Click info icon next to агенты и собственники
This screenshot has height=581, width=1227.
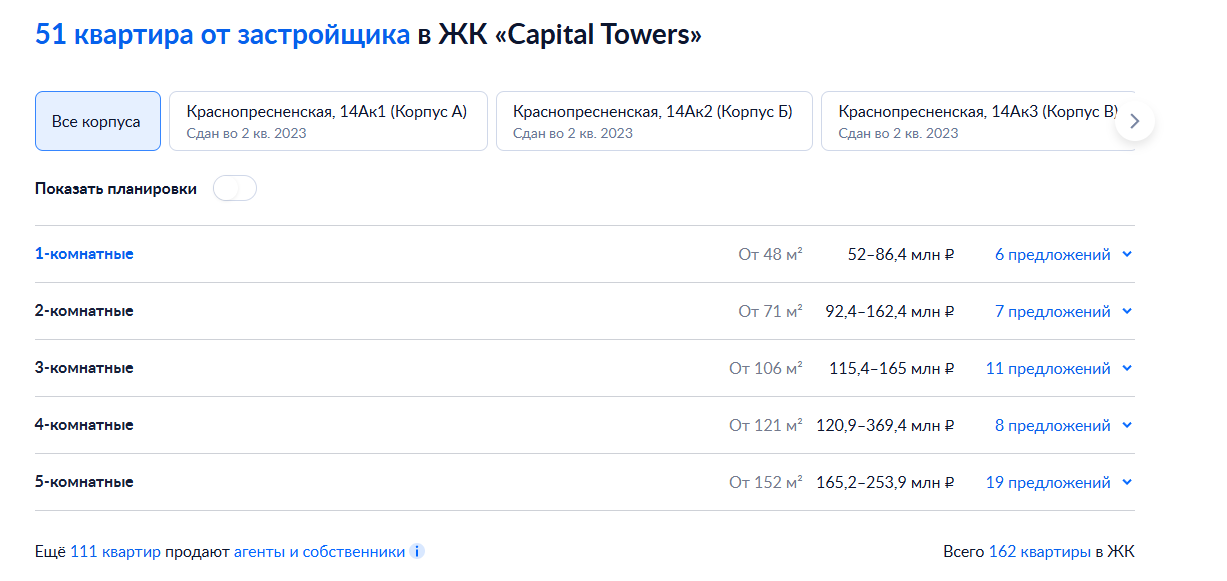pyautogui.click(x=418, y=552)
